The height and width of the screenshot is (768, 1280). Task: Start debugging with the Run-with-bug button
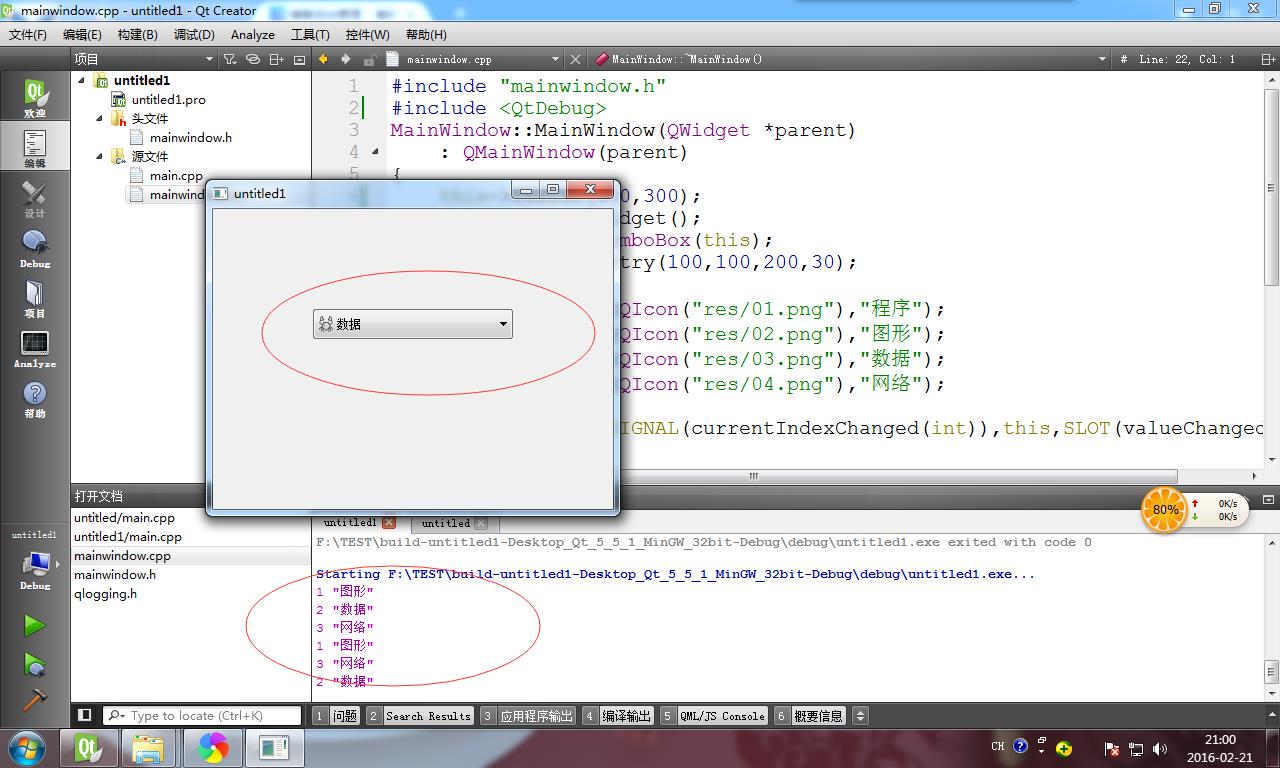coord(35,663)
